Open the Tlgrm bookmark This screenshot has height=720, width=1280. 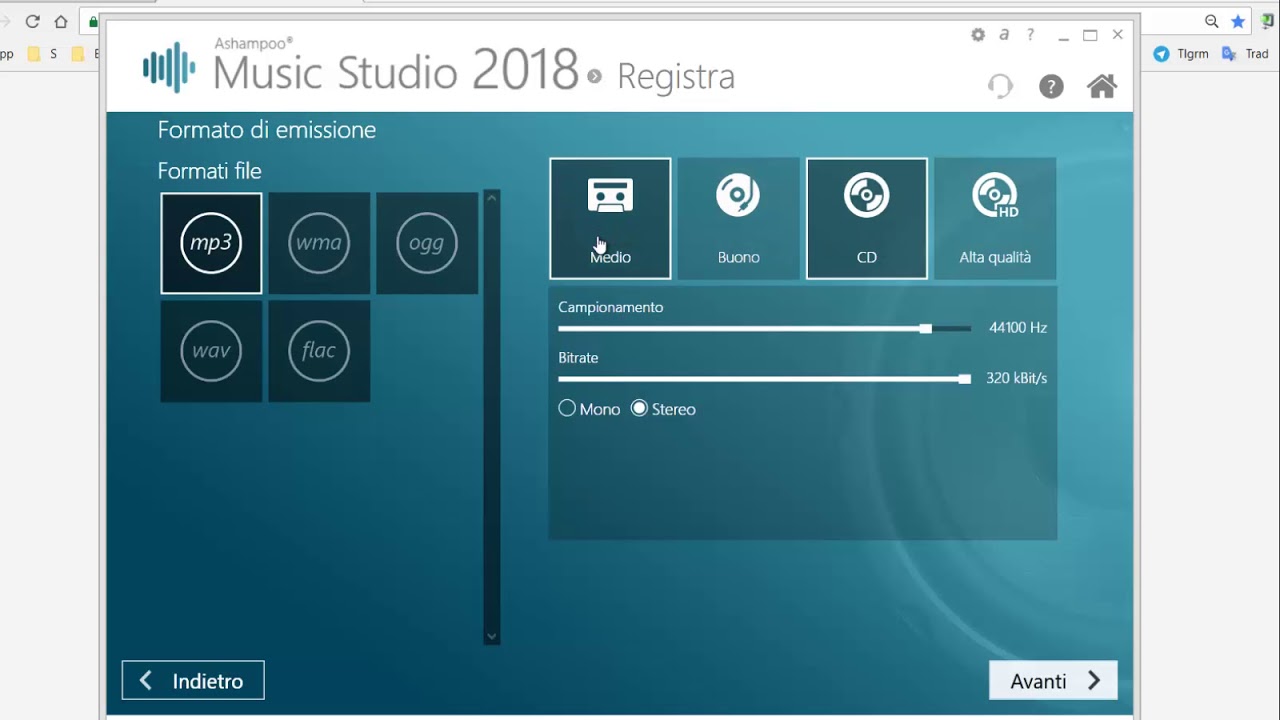tap(1181, 54)
